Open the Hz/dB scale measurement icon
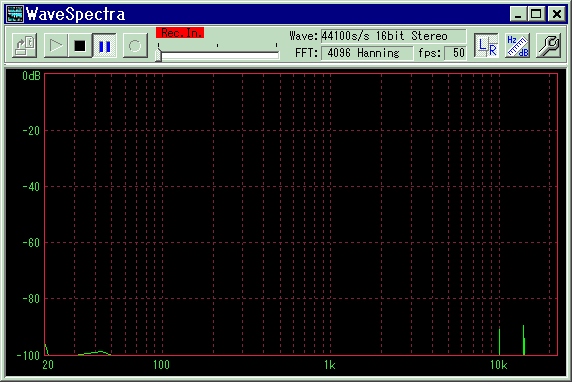The image size is (572, 384). 517,46
